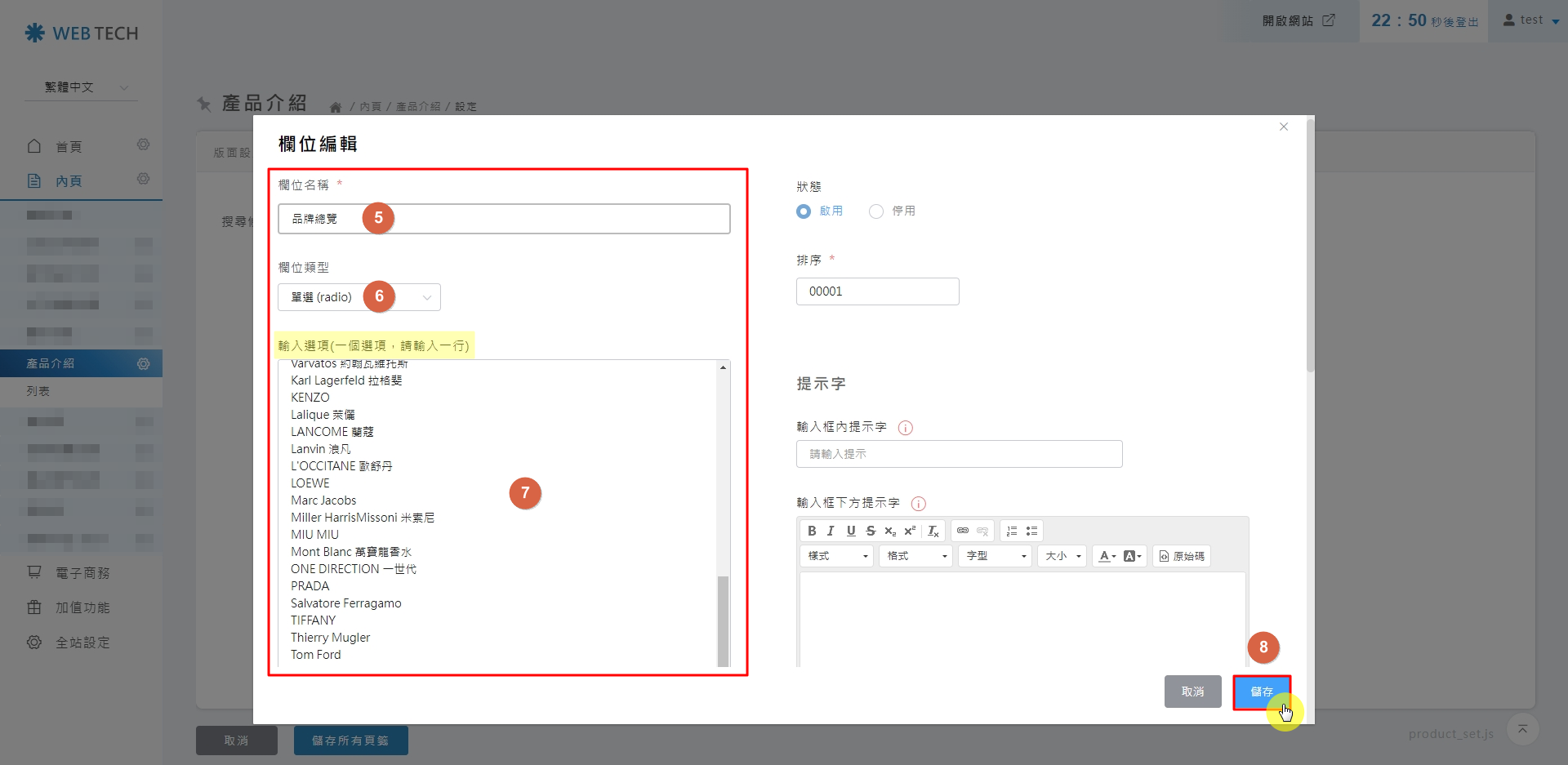This screenshot has height=765, width=1568.
Task: Click the underline icon in the editor
Action: 851,531
